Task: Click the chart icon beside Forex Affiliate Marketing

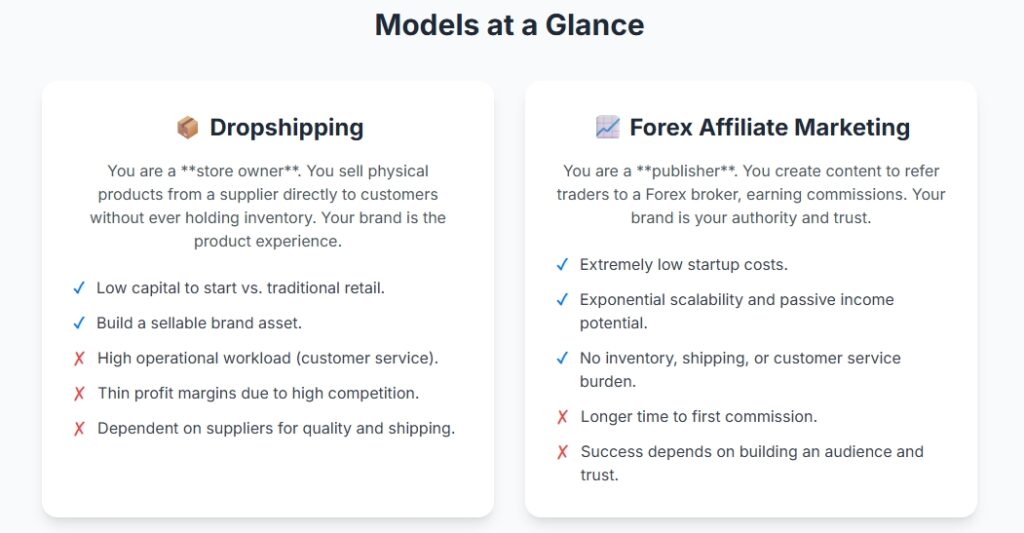Action: (x=607, y=127)
